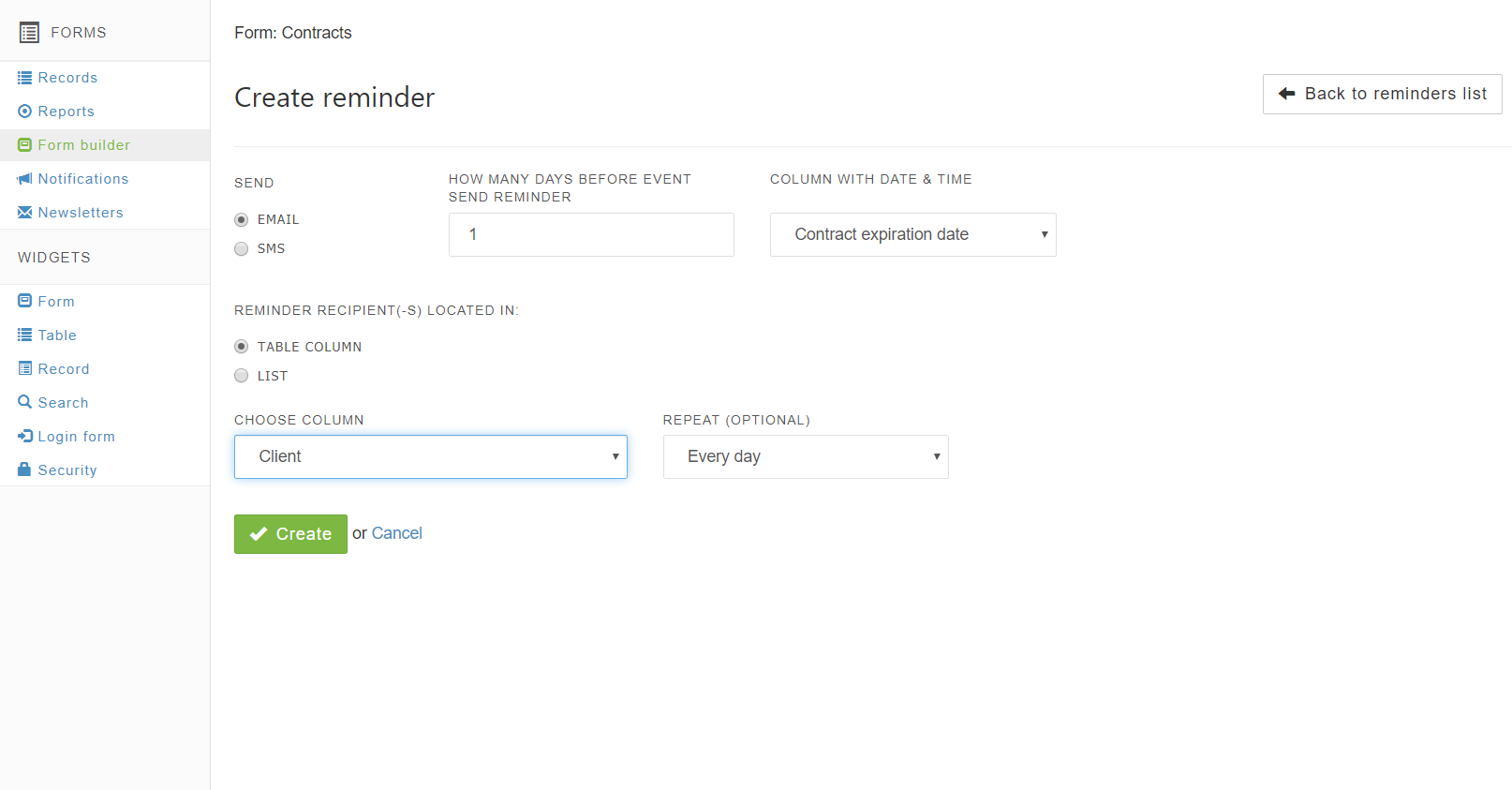Select the Email send option
This screenshot has width=1512, height=790.
(x=242, y=220)
